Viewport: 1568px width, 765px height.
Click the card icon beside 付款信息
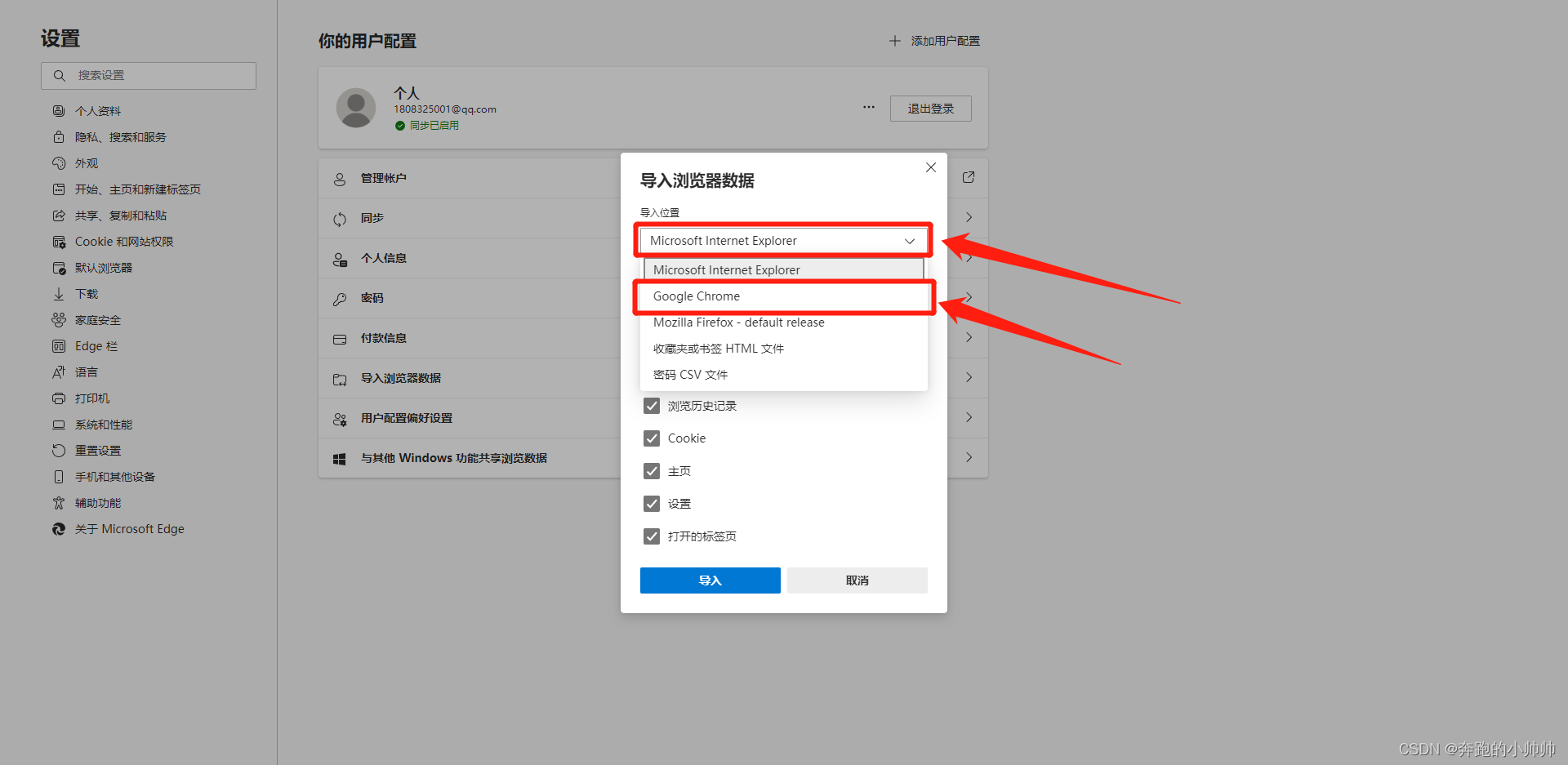point(340,339)
